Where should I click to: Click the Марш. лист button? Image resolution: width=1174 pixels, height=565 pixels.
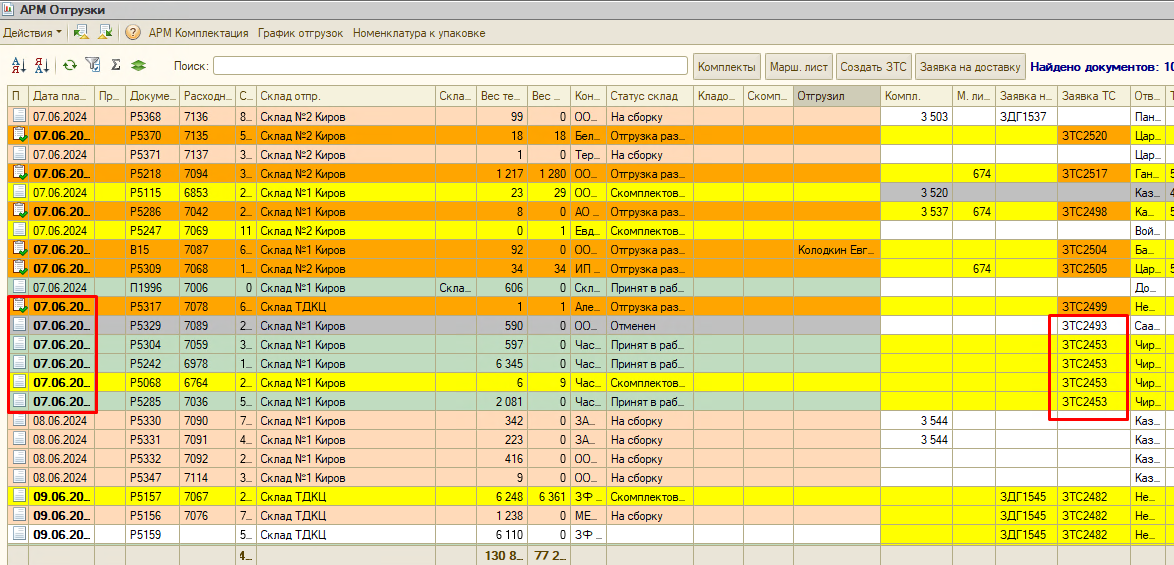tap(798, 67)
